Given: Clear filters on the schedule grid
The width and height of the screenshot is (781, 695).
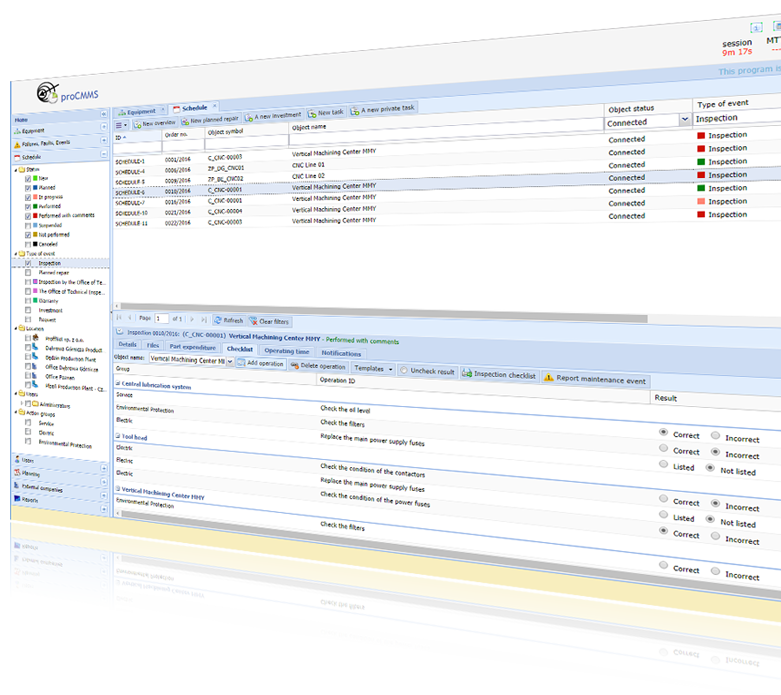Looking at the screenshot, I should [x=269, y=321].
